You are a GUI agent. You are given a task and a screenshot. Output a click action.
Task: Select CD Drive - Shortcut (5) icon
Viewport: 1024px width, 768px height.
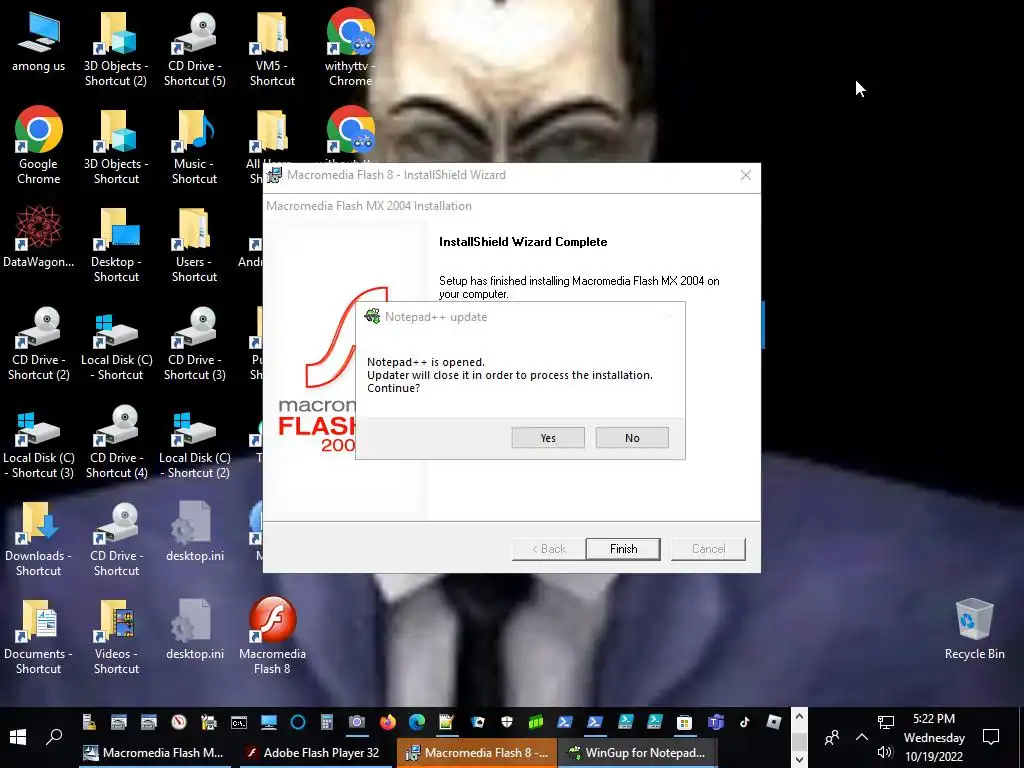click(x=194, y=49)
